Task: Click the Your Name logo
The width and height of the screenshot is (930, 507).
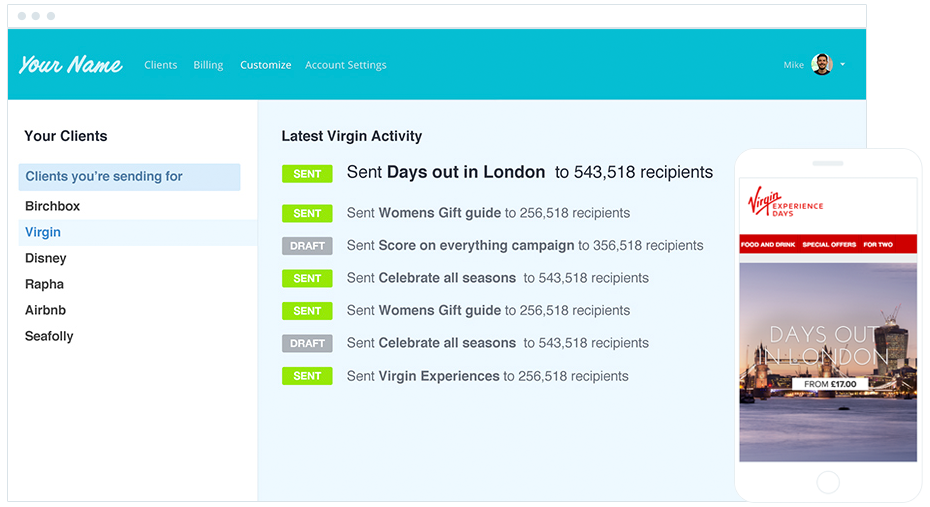Action: pyautogui.click(x=70, y=65)
